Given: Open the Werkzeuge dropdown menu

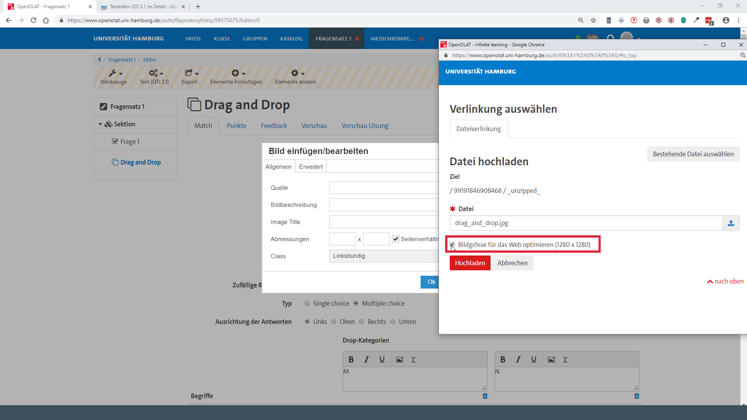Looking at the screenshot, I should pos(114,76).
